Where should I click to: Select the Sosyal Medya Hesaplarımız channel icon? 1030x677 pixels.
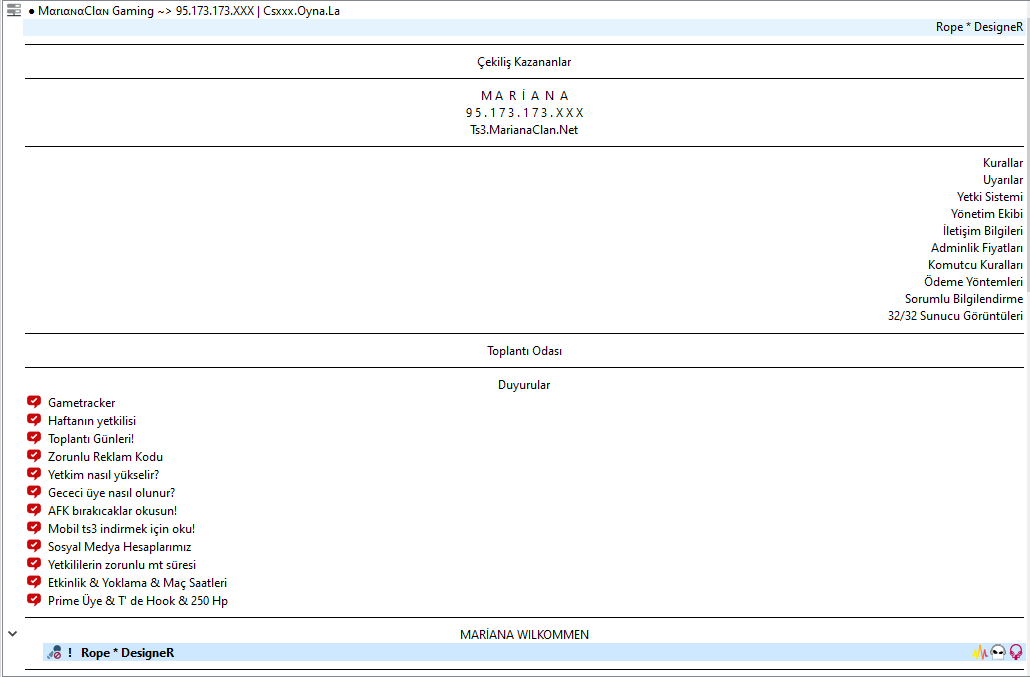[34, 546]
